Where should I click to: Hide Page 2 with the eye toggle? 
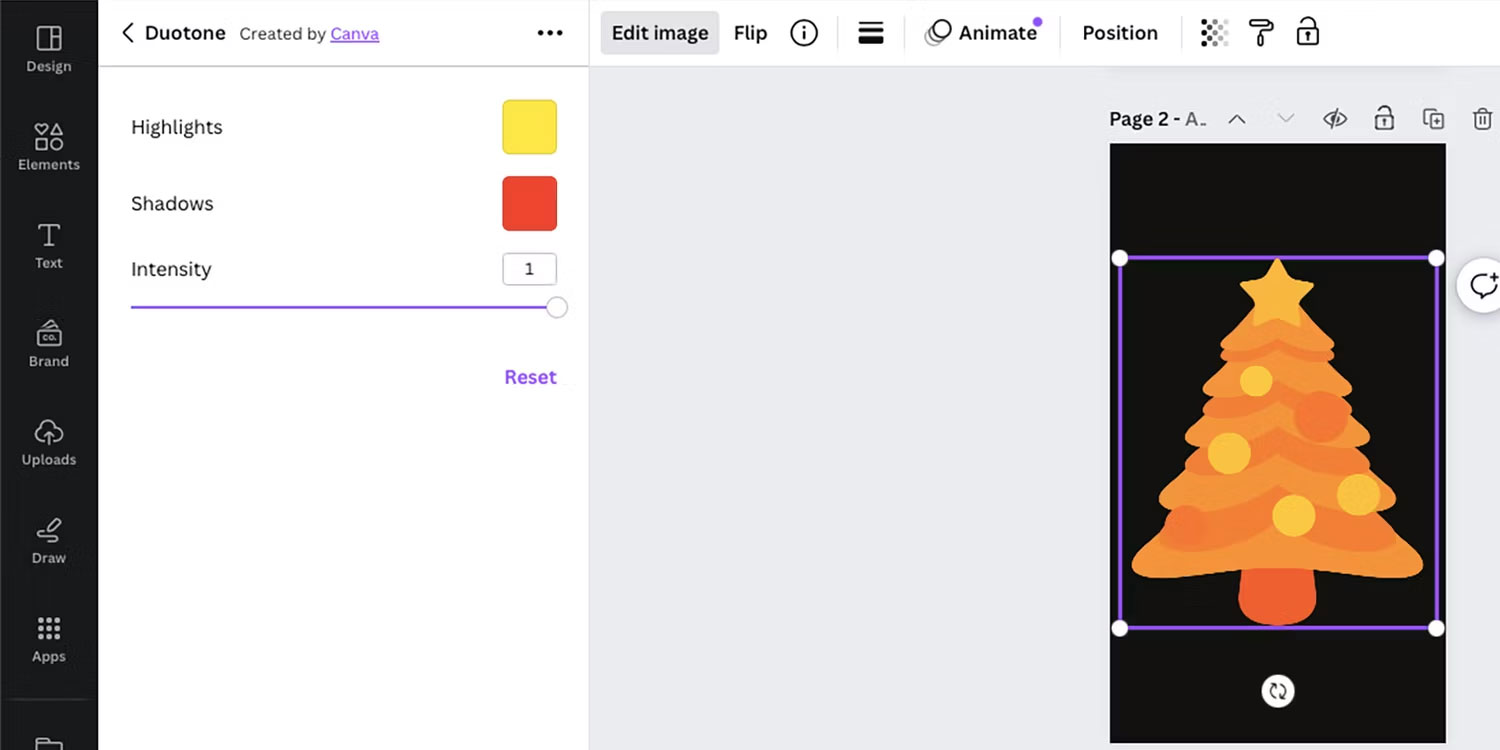point(1335,118)
